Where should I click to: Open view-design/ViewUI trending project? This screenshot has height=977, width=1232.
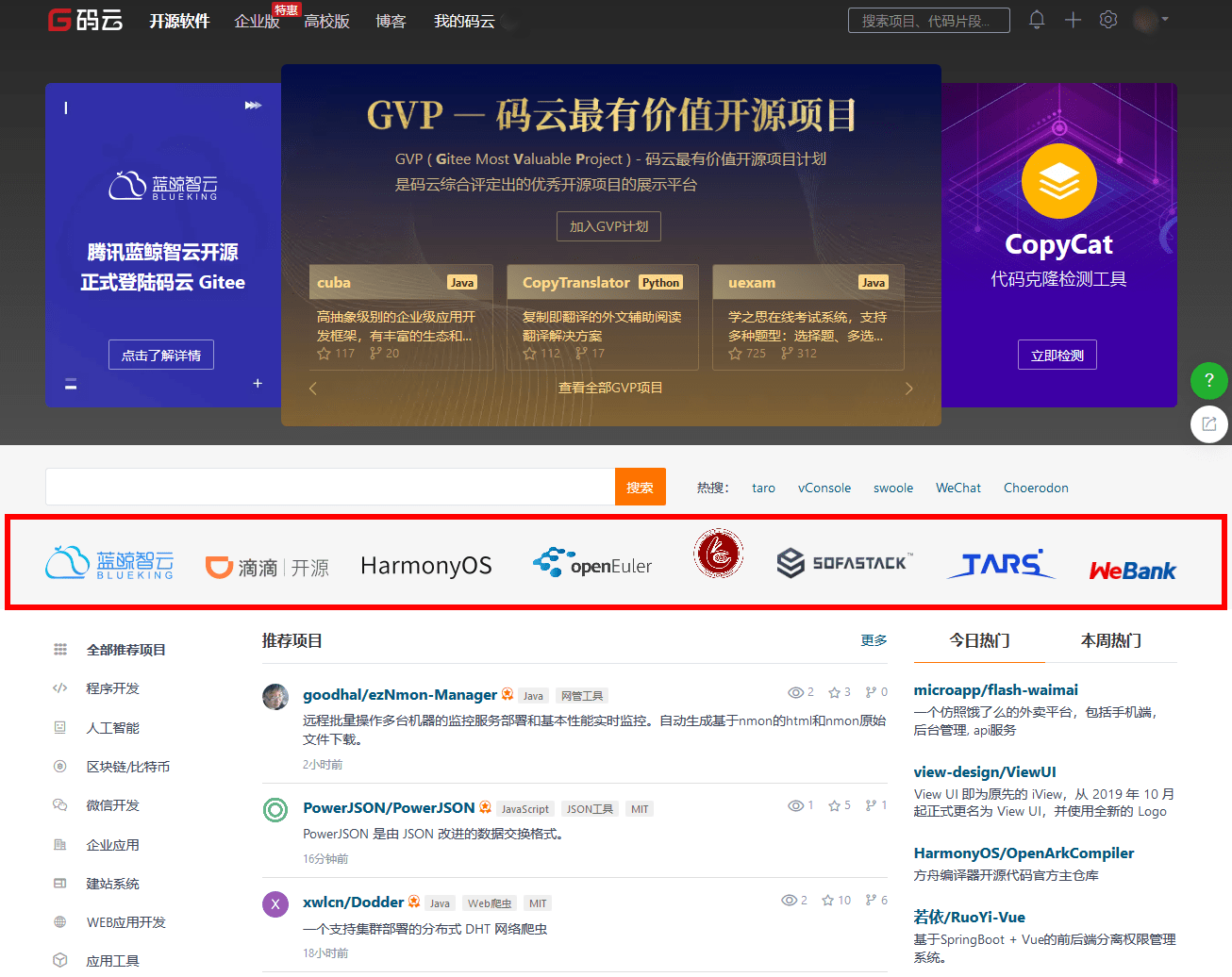click(985, 772)
